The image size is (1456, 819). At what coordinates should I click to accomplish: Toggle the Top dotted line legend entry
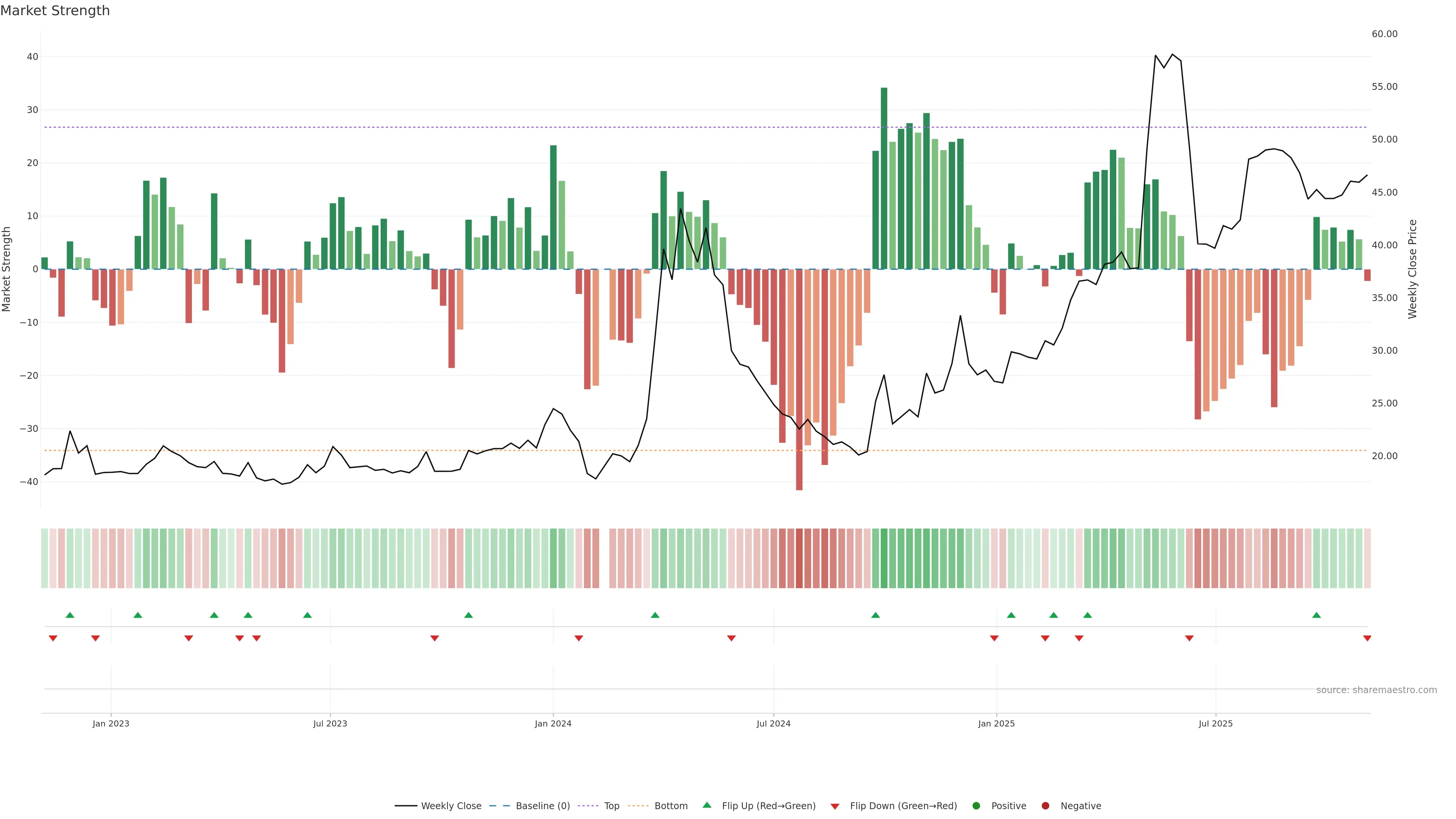(588, 806)
